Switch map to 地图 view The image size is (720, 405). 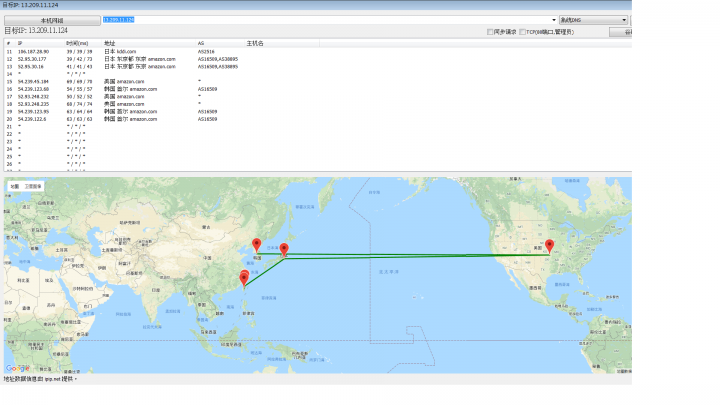point(15,186)
